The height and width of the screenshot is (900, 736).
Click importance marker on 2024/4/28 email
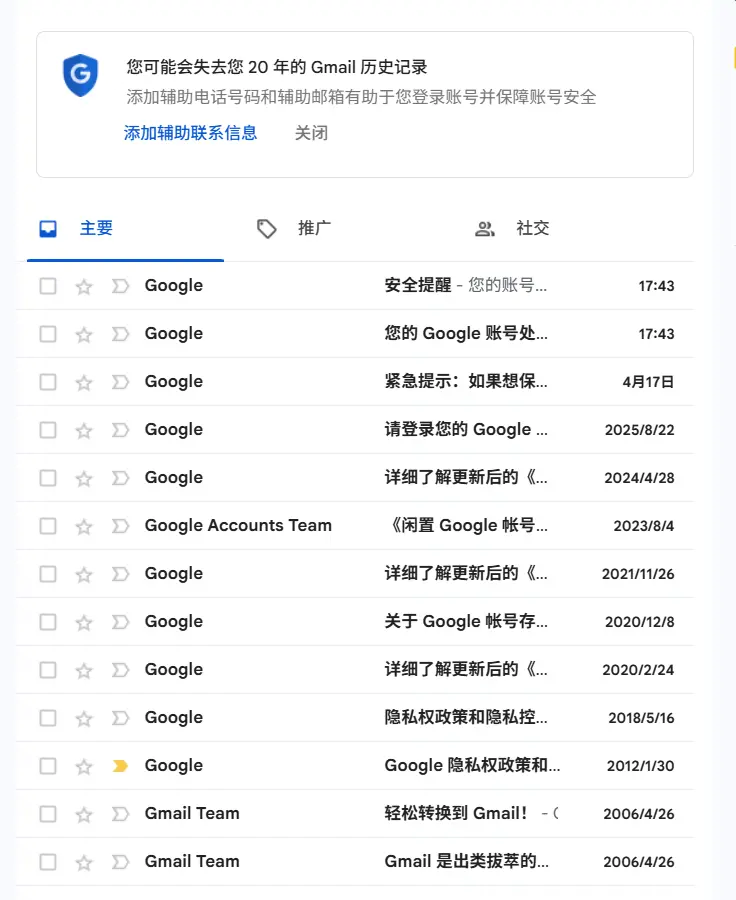tap(120, 478)
